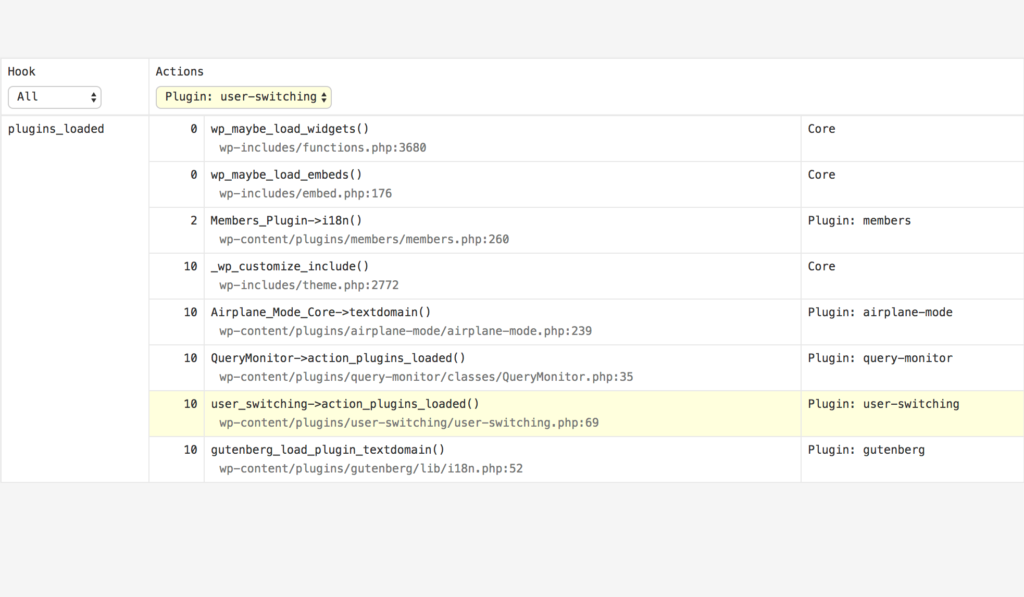Click QueryMonitor->action_plugins_loaded() action
1024x597 pixels.
coord(338,357)
